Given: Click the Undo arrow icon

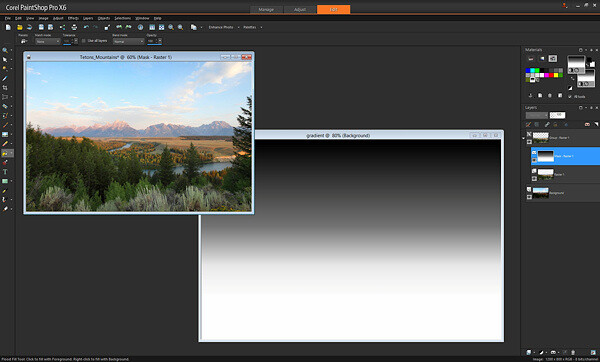Looking at the screenshot, I should pos(86,27).
